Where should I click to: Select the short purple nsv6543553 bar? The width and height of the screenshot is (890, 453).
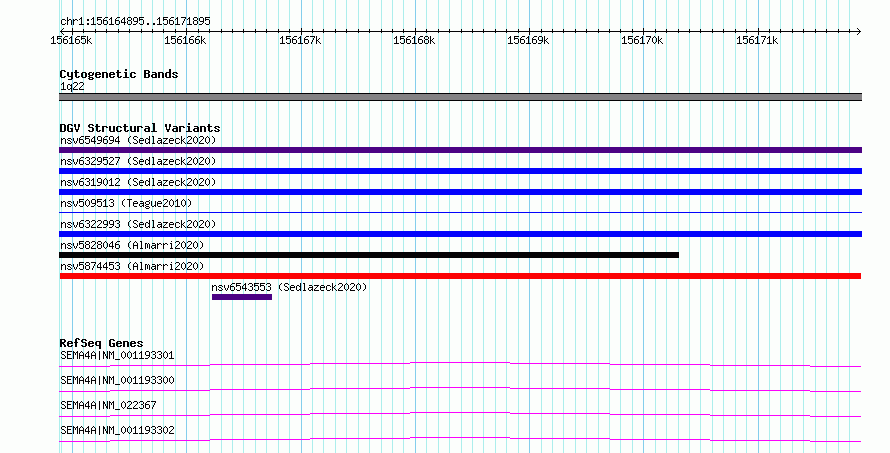click(242, 297)
